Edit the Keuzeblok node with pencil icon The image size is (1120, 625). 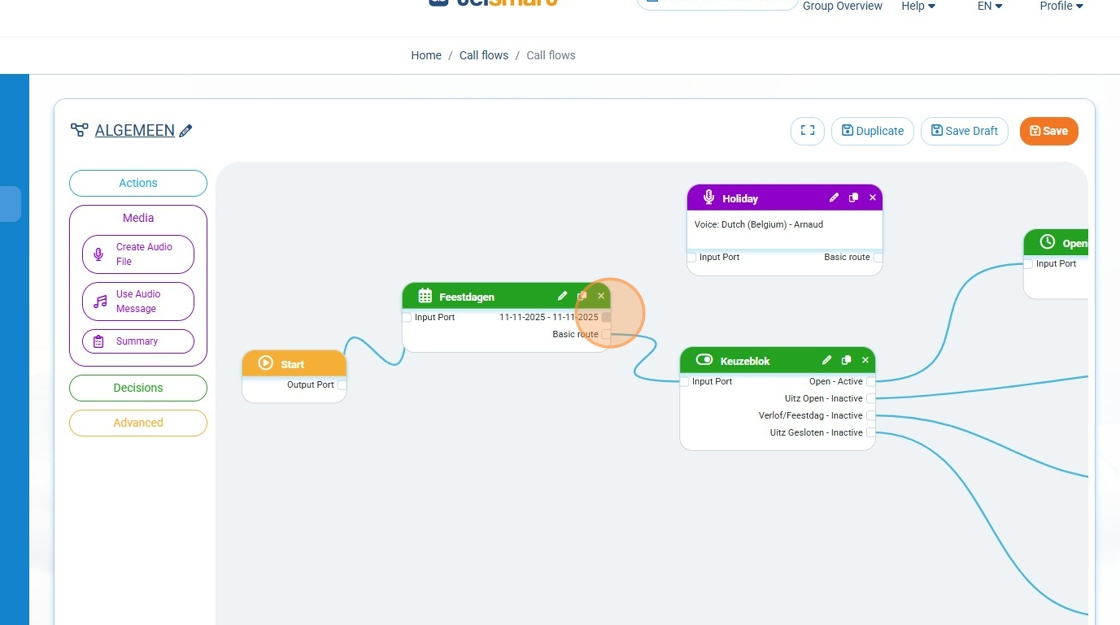827,360
